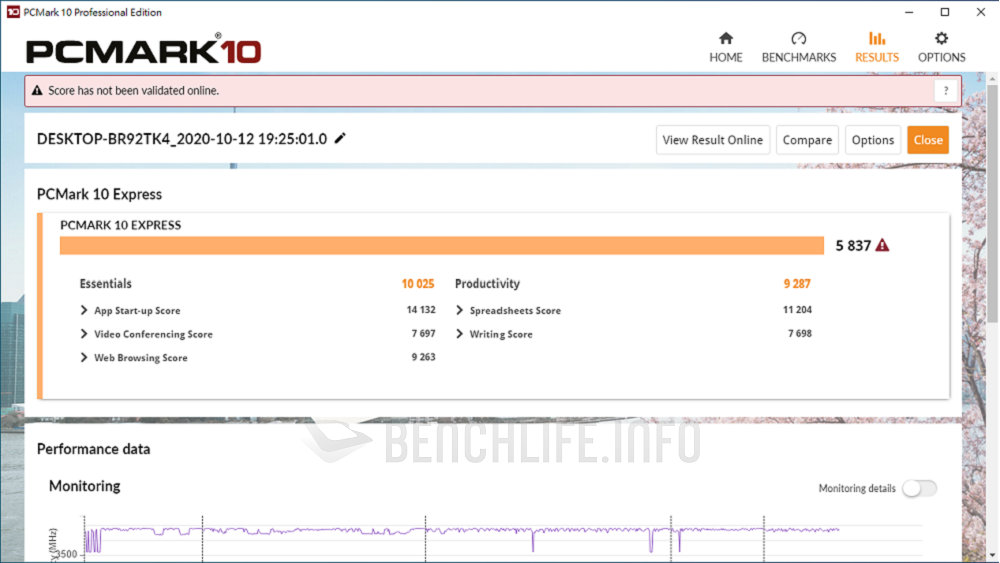Click the Spreadsheets value 11 204
The height and width of the screenshot is (563, 1000).
(797, 310)
